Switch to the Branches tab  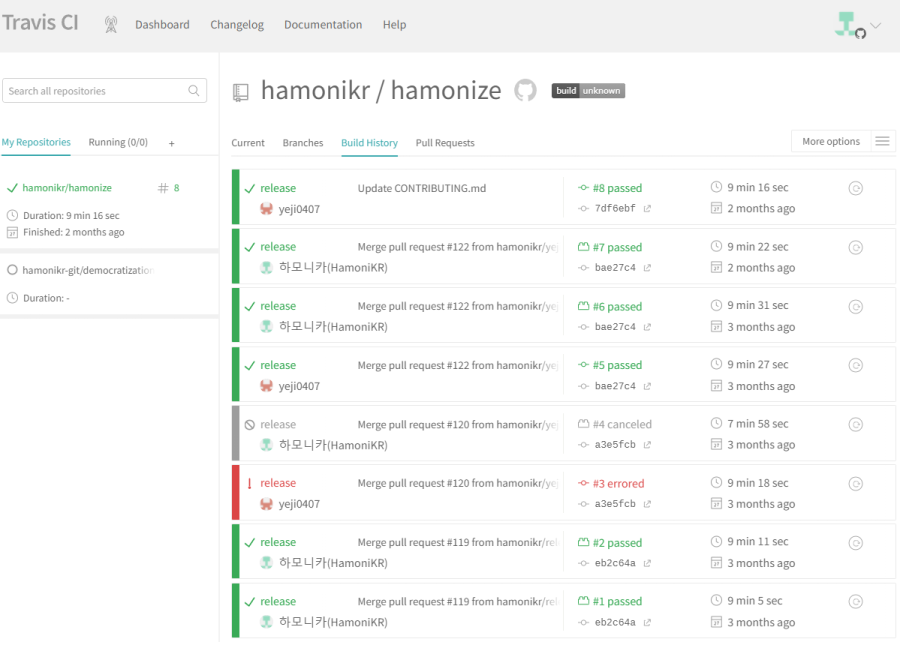[x=302, y=143]
